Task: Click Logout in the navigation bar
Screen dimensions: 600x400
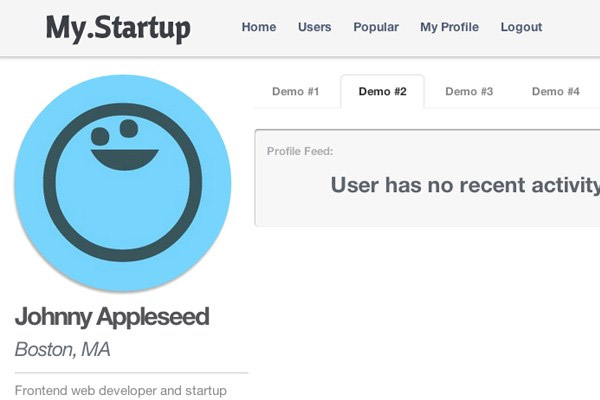Action: click(521, 27)
